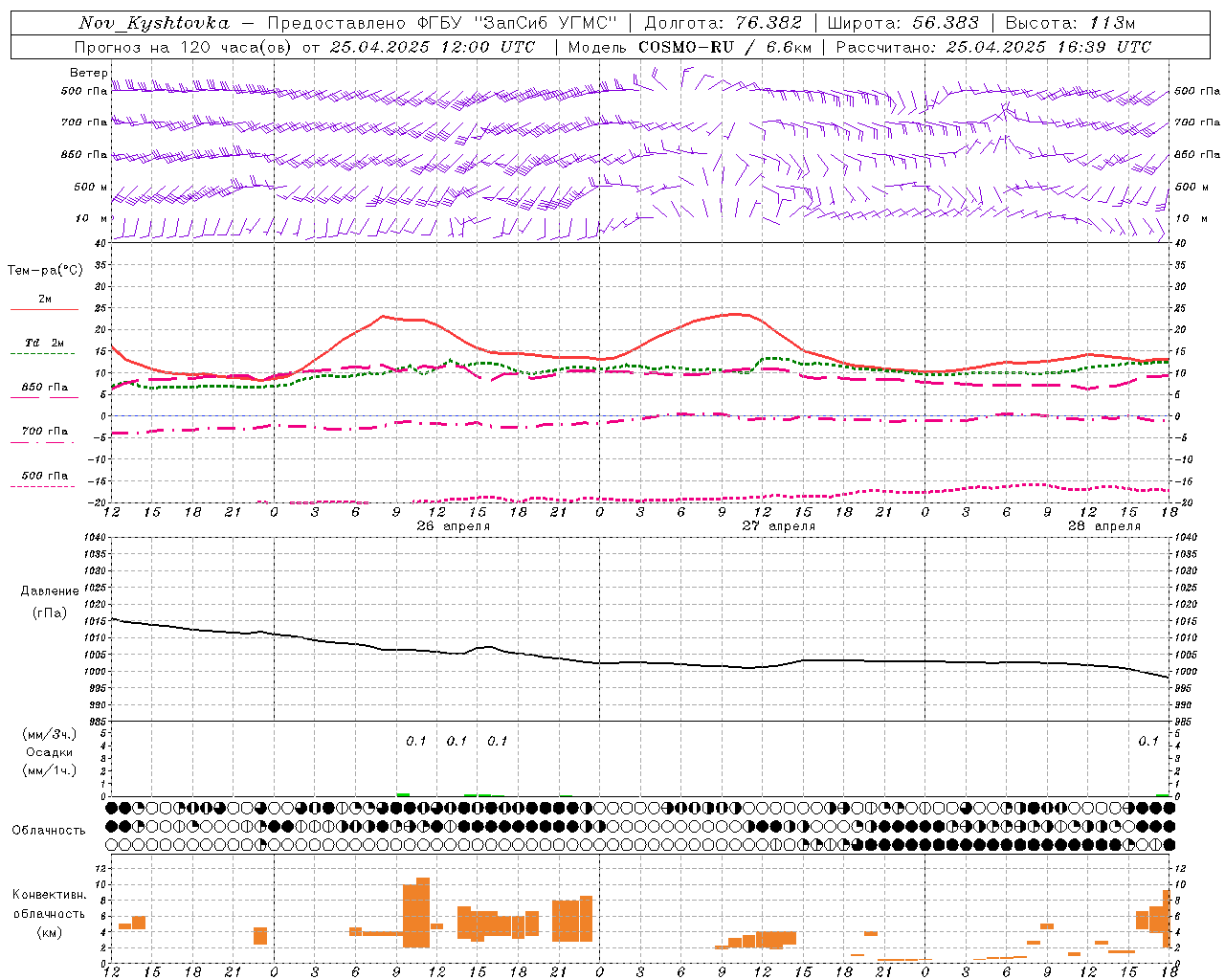Screen dimensions: 1225x980
Task: Click the Широта: 56.383 header value
Action: (x=903, y=23)
